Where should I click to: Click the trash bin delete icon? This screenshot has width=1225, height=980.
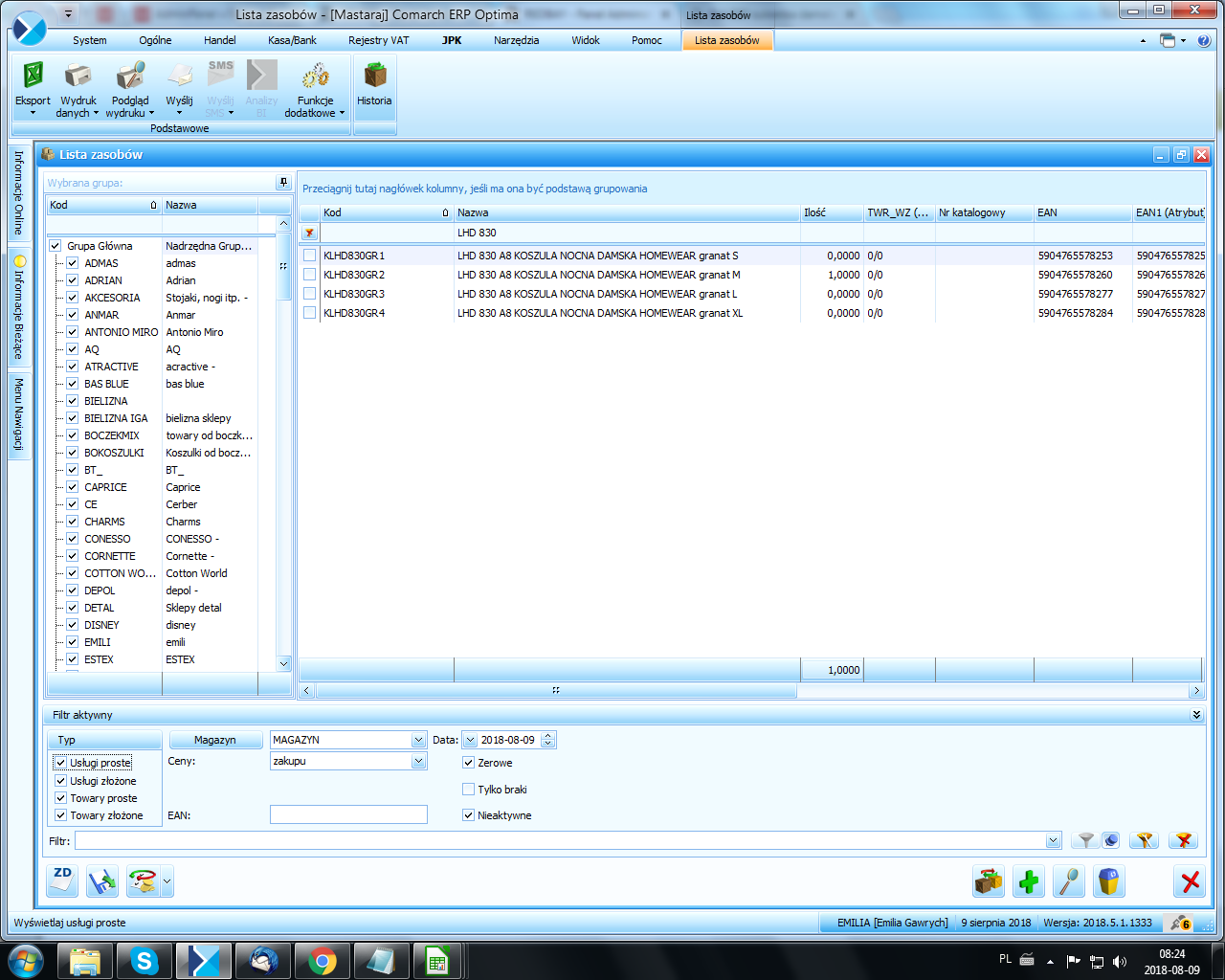tap(1108, 881)
